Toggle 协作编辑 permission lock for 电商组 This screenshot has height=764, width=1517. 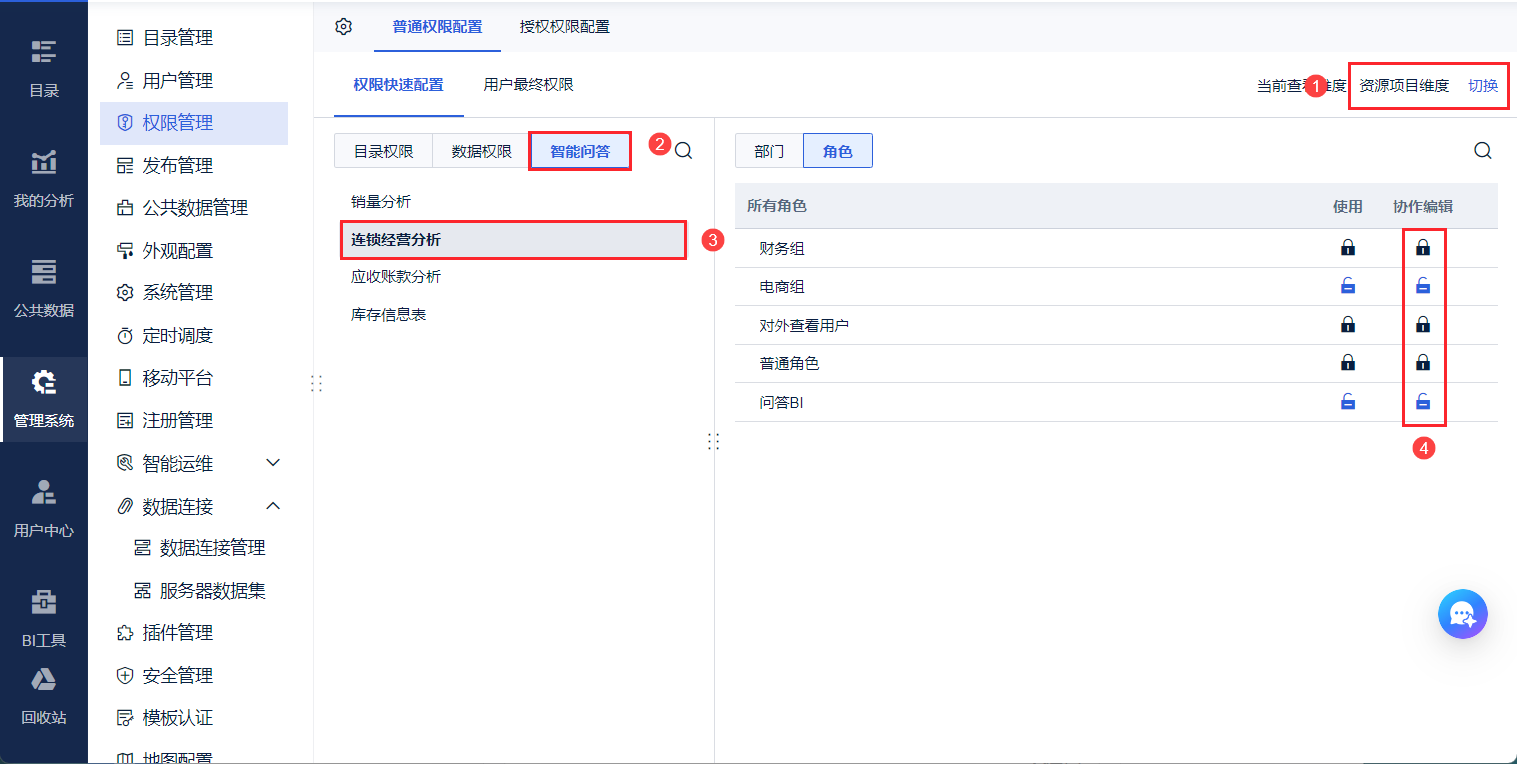pos(1423,287)
